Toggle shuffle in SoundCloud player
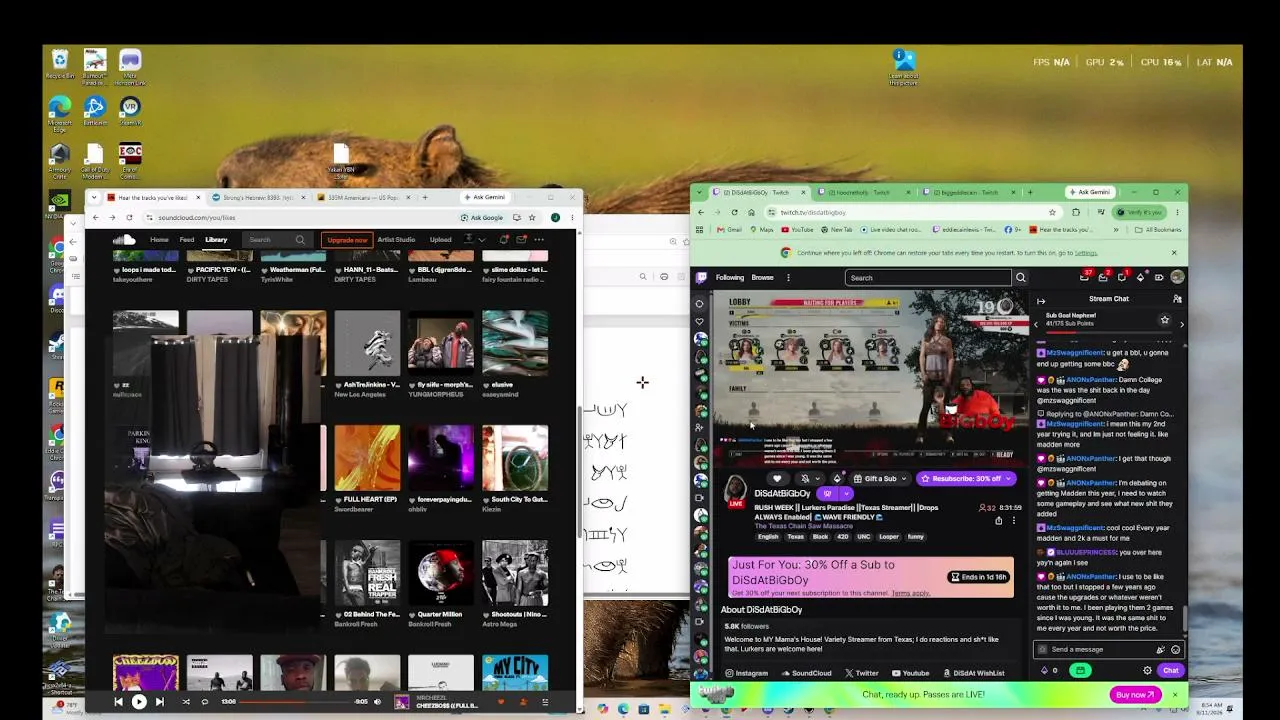The width and height of the screenshot is (1280, 720). 186,702
